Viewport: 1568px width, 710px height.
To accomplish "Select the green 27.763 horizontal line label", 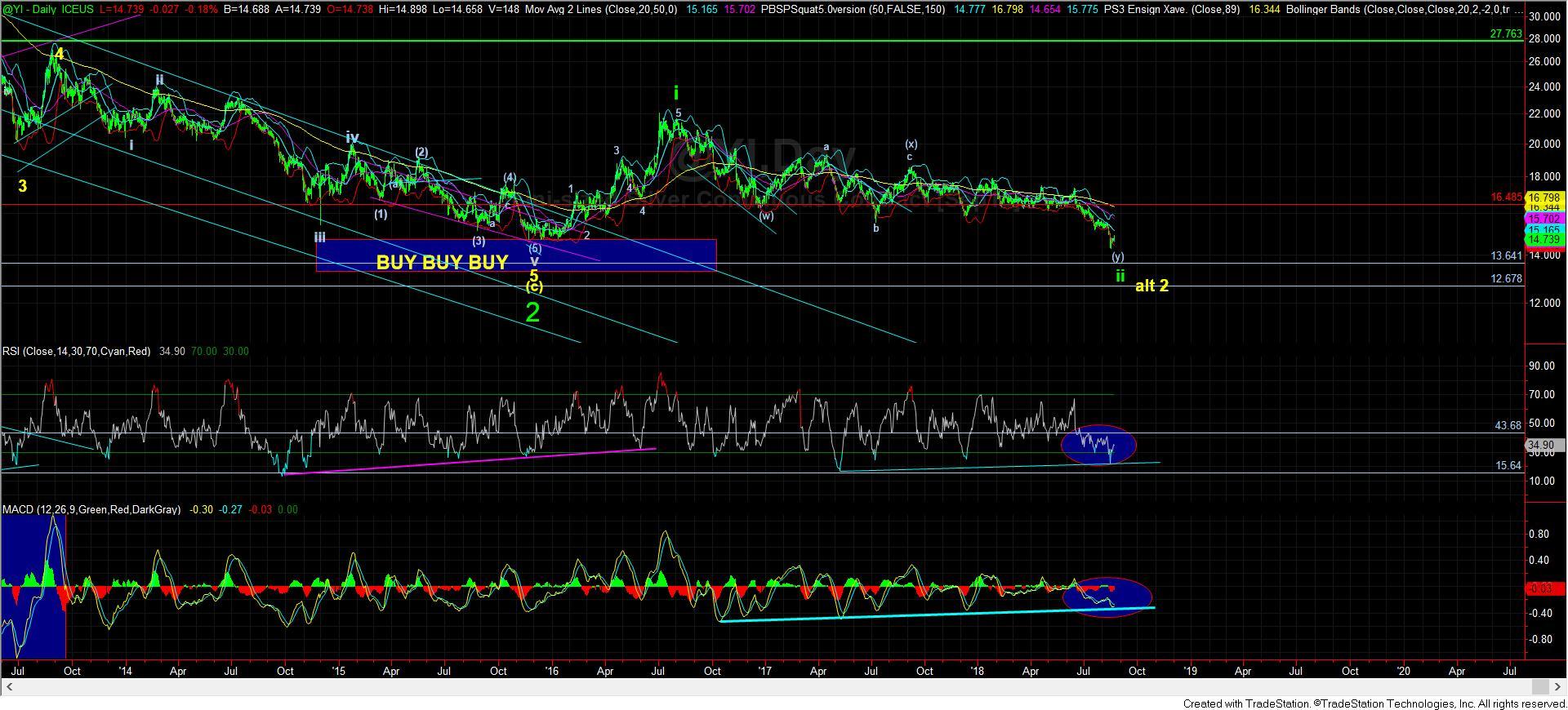I will (x=1506, y=34).
